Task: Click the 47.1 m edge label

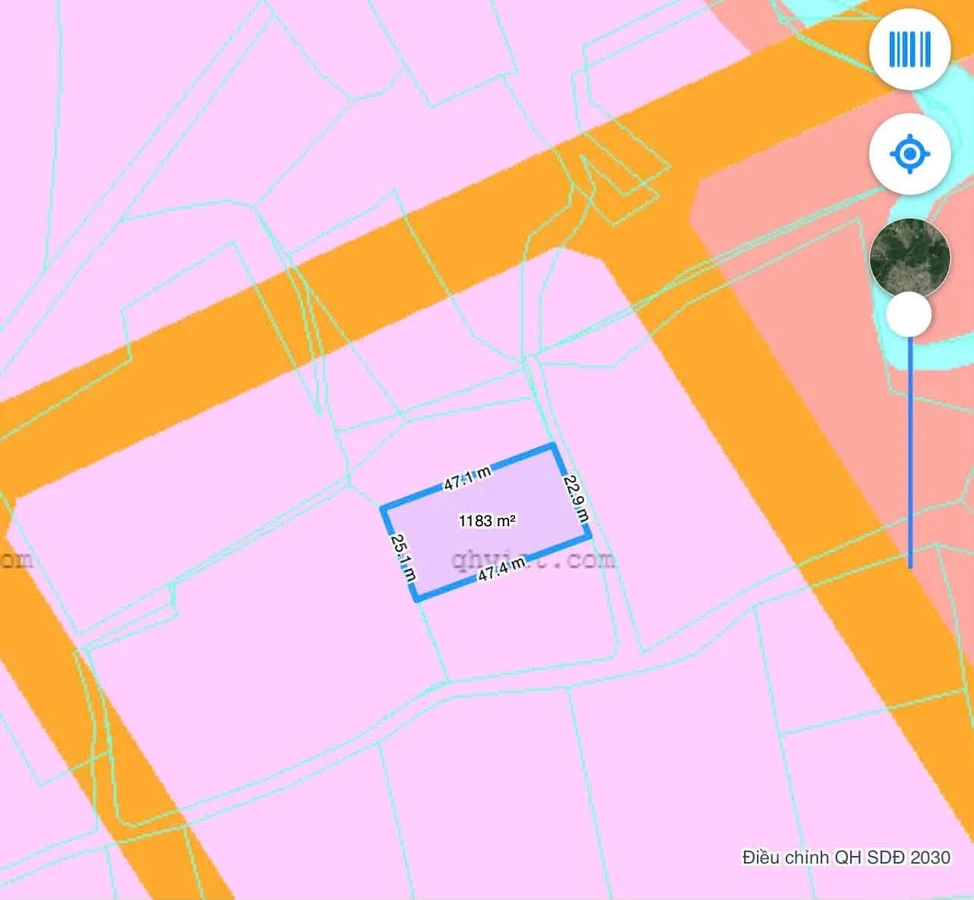Action: (x=467, y=478)
